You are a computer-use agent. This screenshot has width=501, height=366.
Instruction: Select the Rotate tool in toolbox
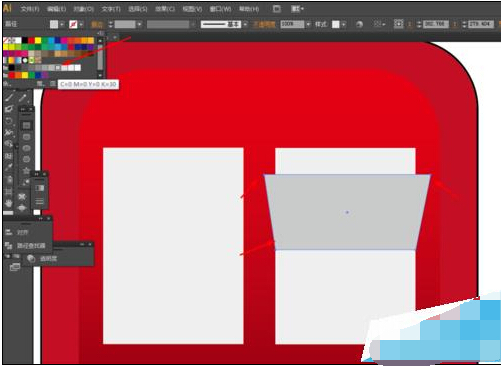pos(9,121)
